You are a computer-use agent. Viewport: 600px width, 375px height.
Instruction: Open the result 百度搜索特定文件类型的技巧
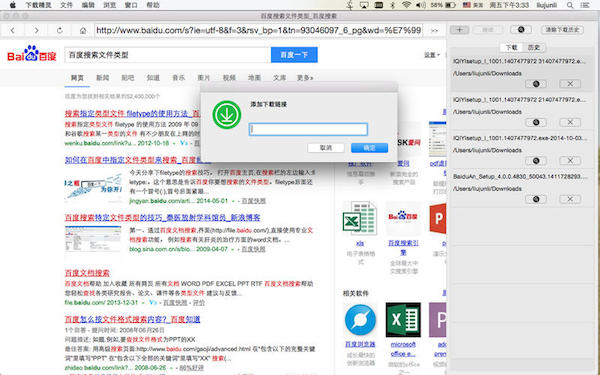[162, 217]
